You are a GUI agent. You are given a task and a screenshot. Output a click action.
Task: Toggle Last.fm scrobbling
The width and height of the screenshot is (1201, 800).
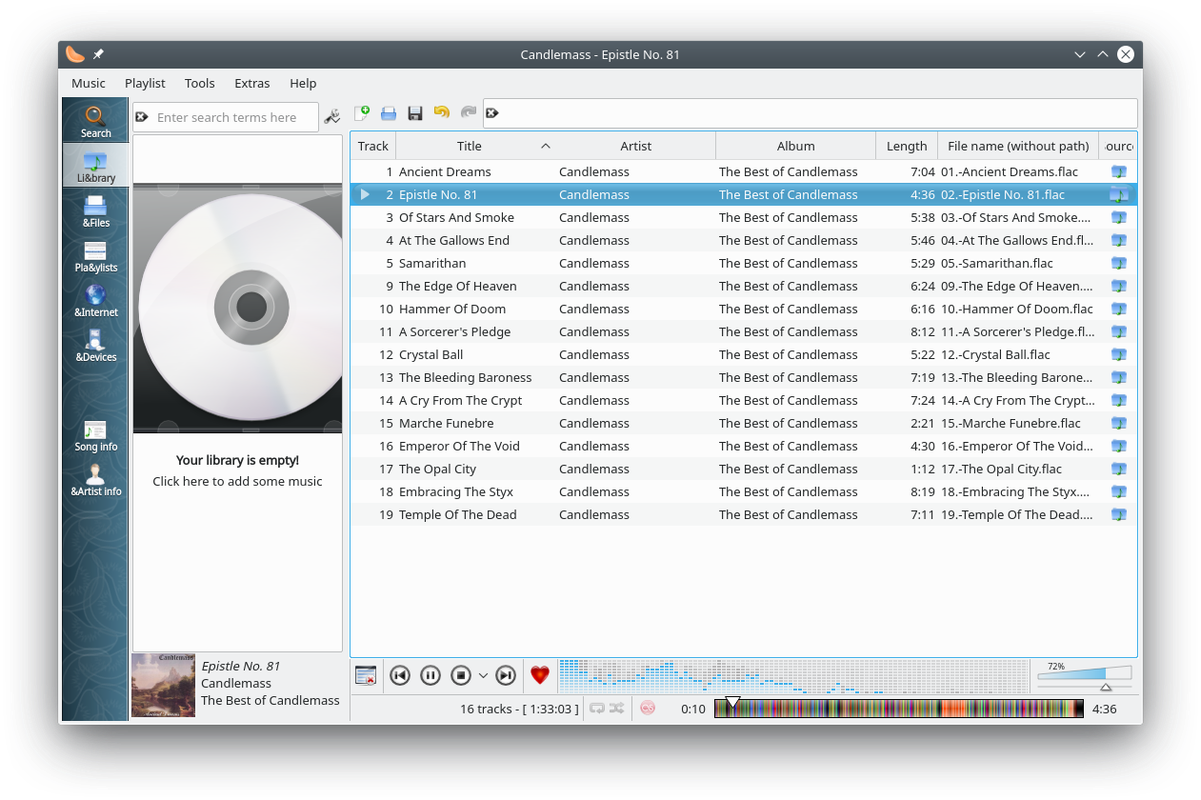[x=647, y=708]
